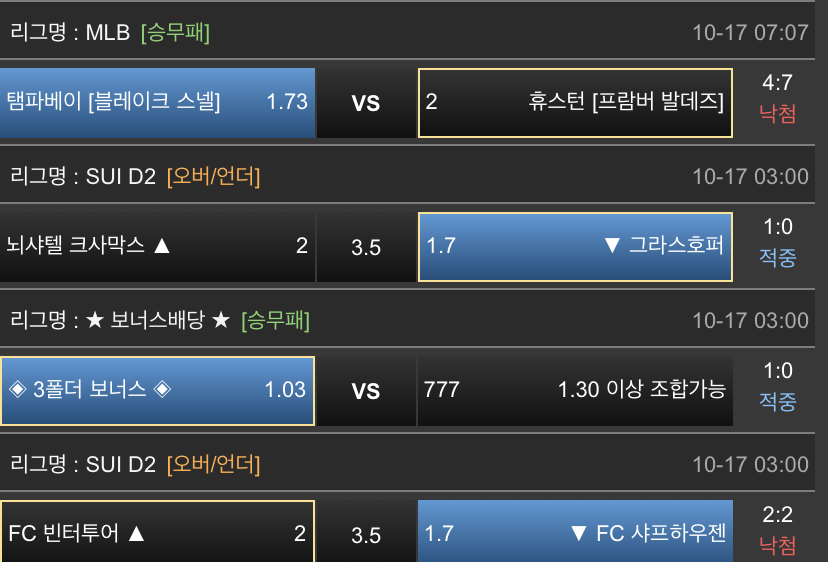
Task: Select FC 빈터투어 over bet
Action: pyautogui.click(x=158, y=534)
